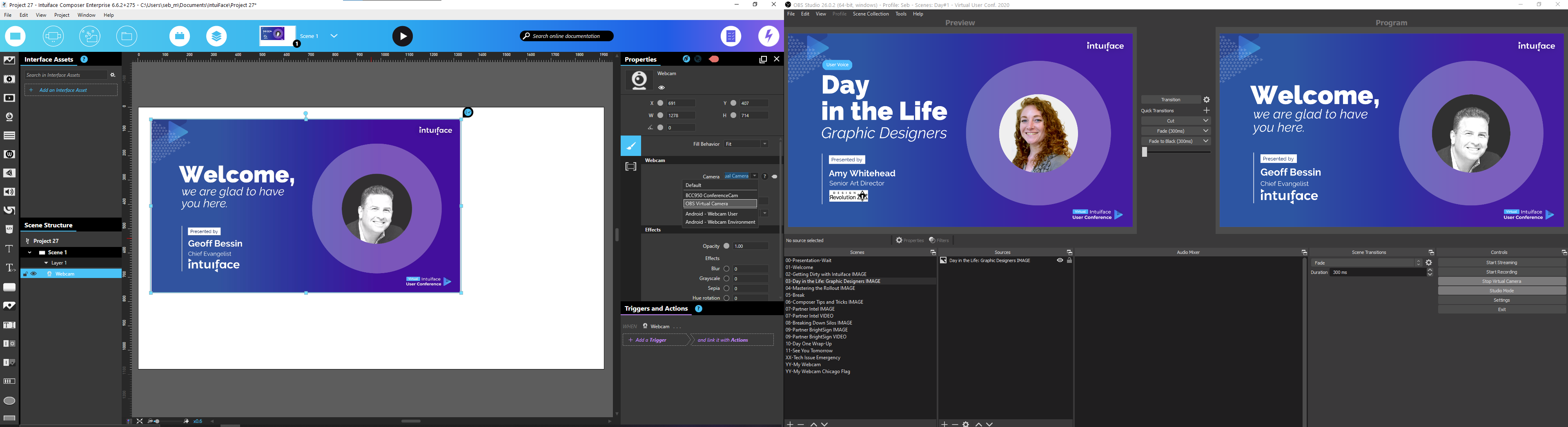Open the checklist icon in Composer toolbar
This screenshot has height=427, width=1568.
coord(731,36)
